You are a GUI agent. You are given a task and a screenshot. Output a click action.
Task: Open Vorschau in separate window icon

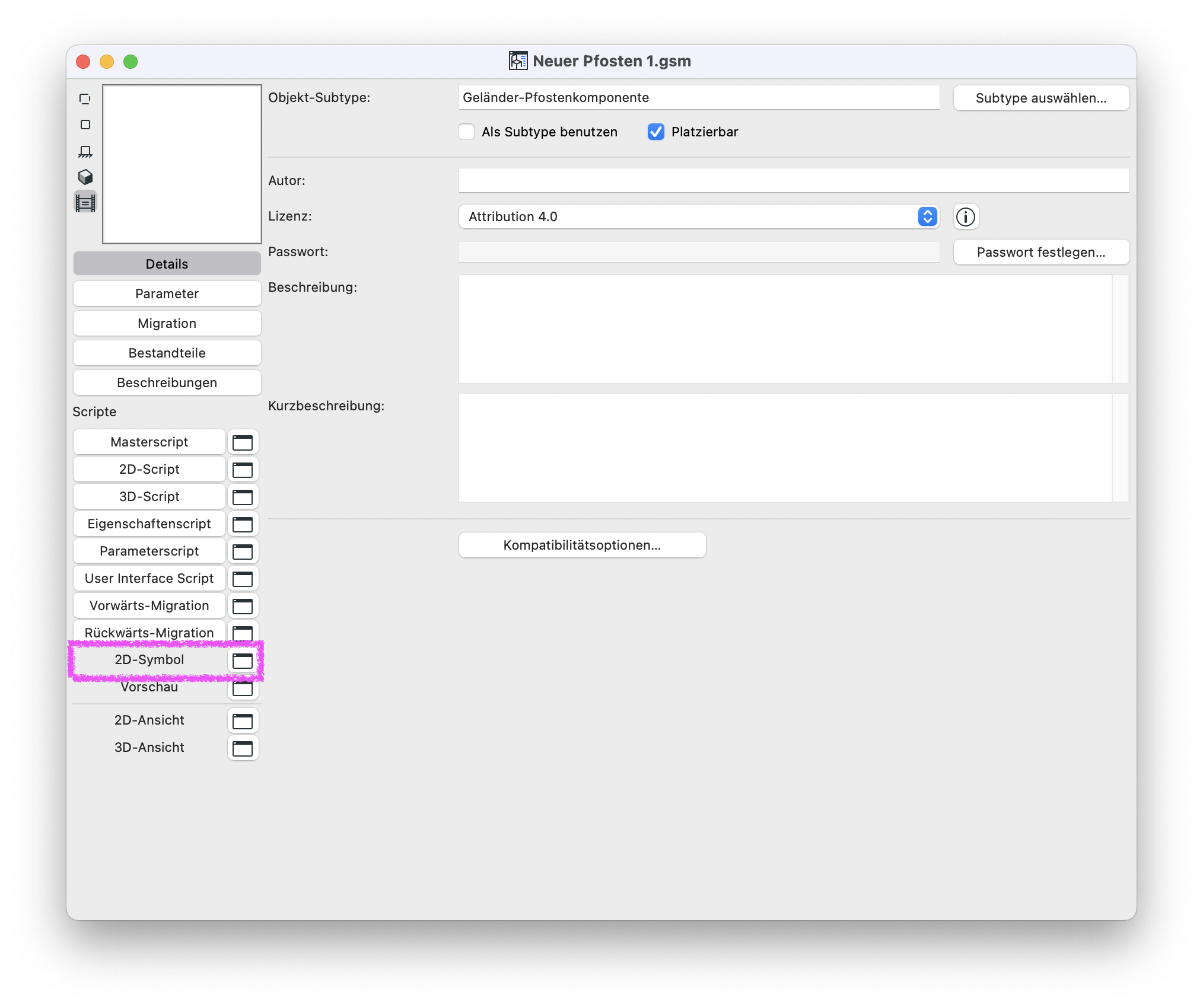pyautogui.click(x=243, y=688)
